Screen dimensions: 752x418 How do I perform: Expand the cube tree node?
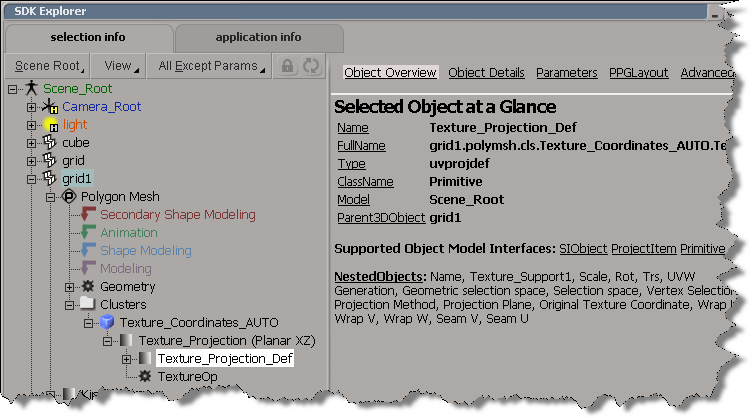[32, 143]
